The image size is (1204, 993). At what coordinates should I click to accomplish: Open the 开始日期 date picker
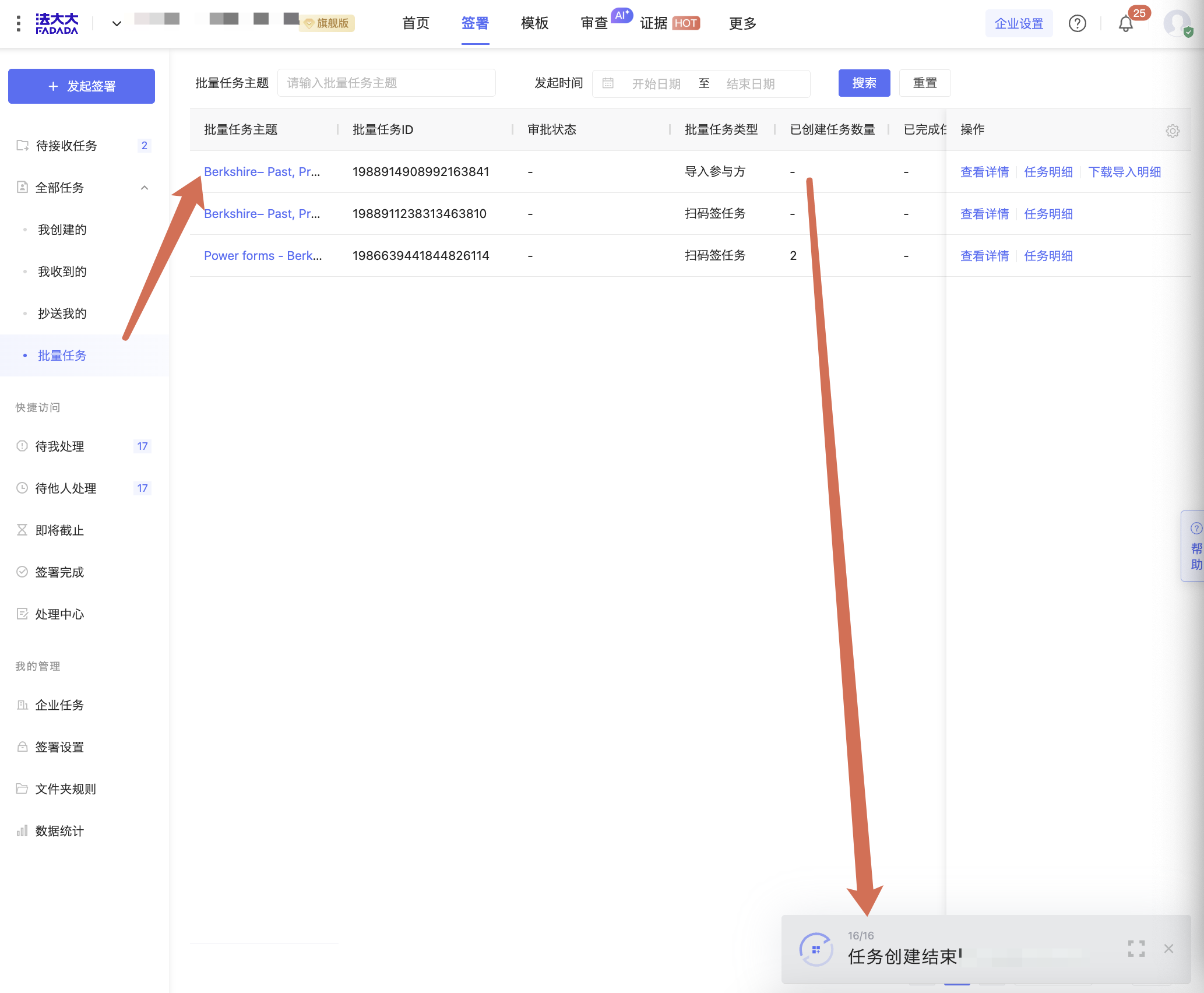pyautogui.click(x=656, y=84)
